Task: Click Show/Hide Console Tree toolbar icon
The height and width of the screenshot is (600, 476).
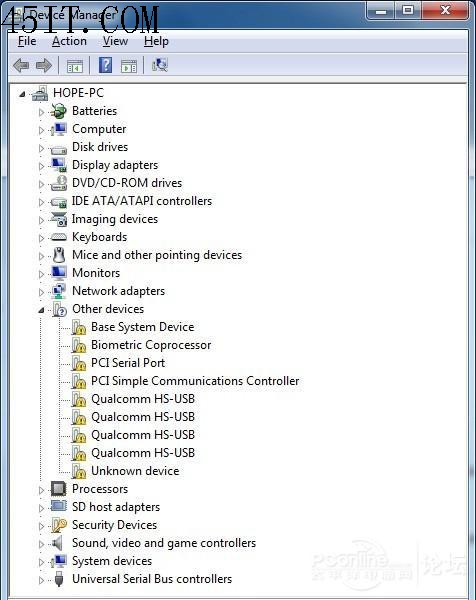Action: (x=75, y=66)
